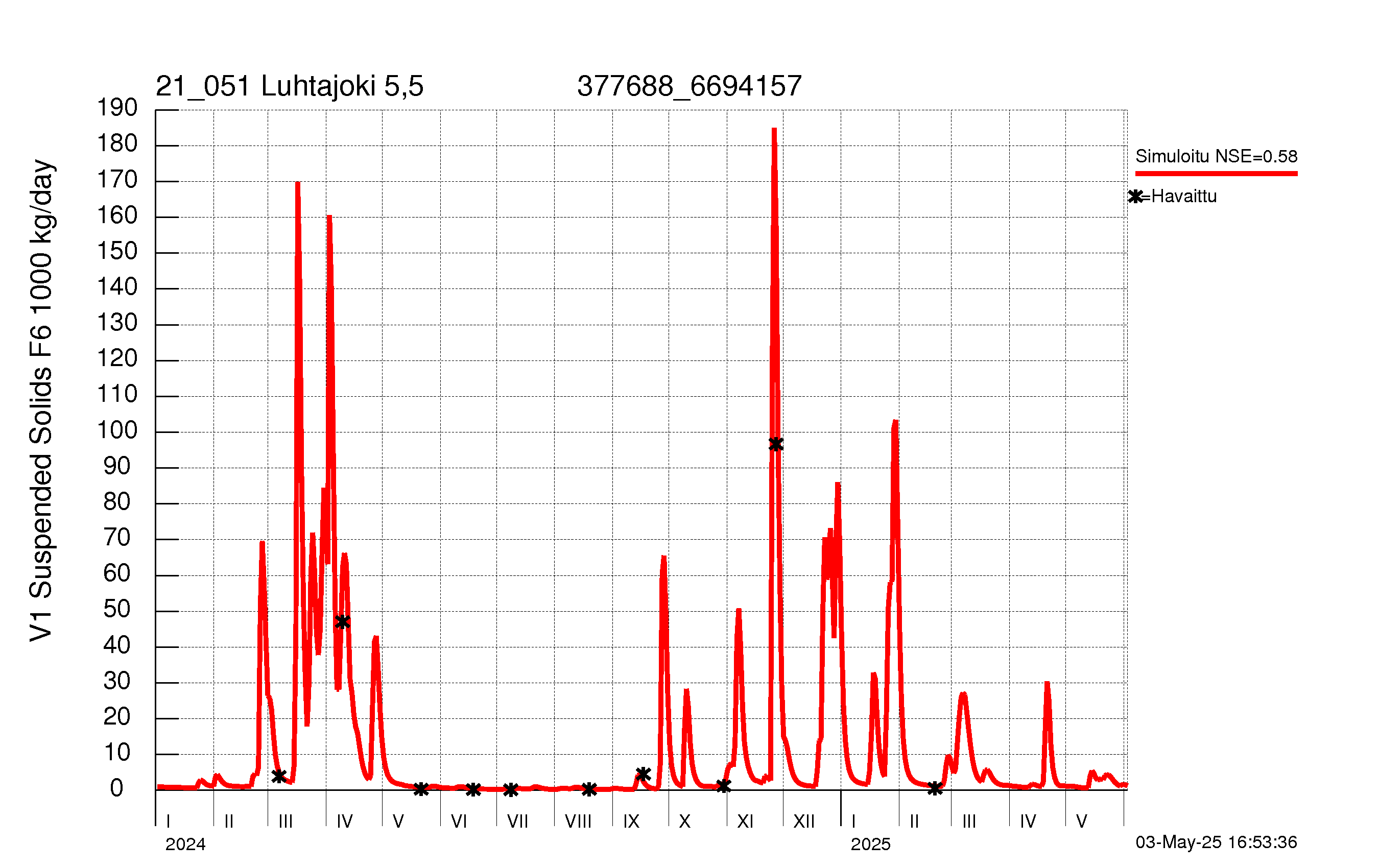
Task: Click the y-axis value '180'
Action: click(x=117, y=143)
